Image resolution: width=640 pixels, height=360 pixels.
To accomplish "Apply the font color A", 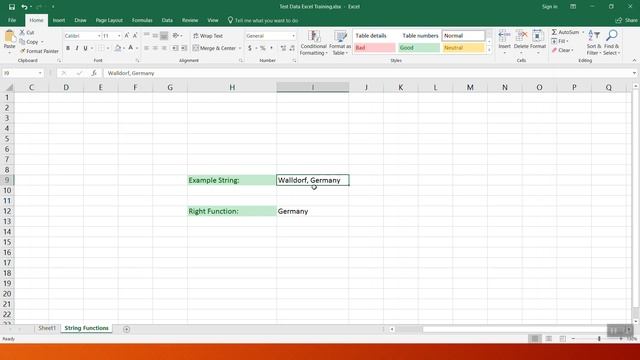I will point(131,48).
